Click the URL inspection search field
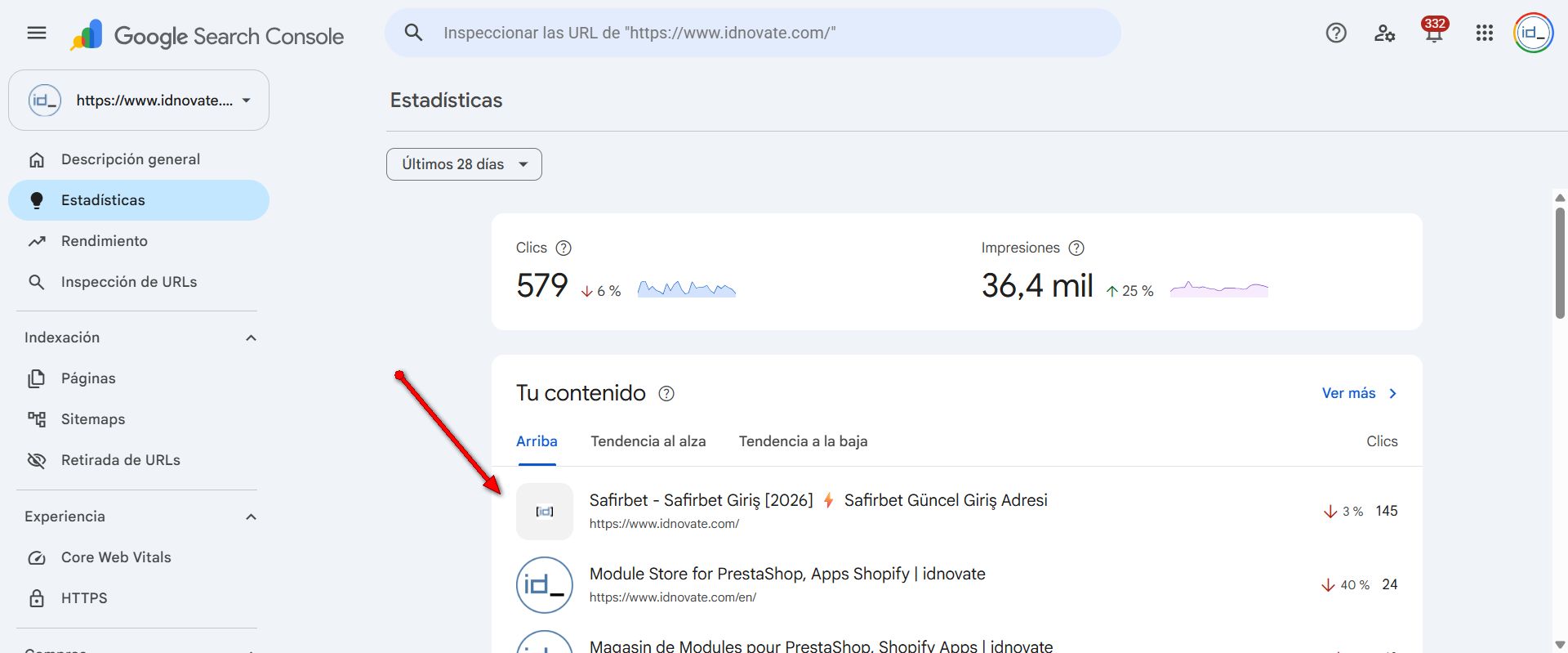Viewport: 1568px width, 653px height. click(753, 34)
